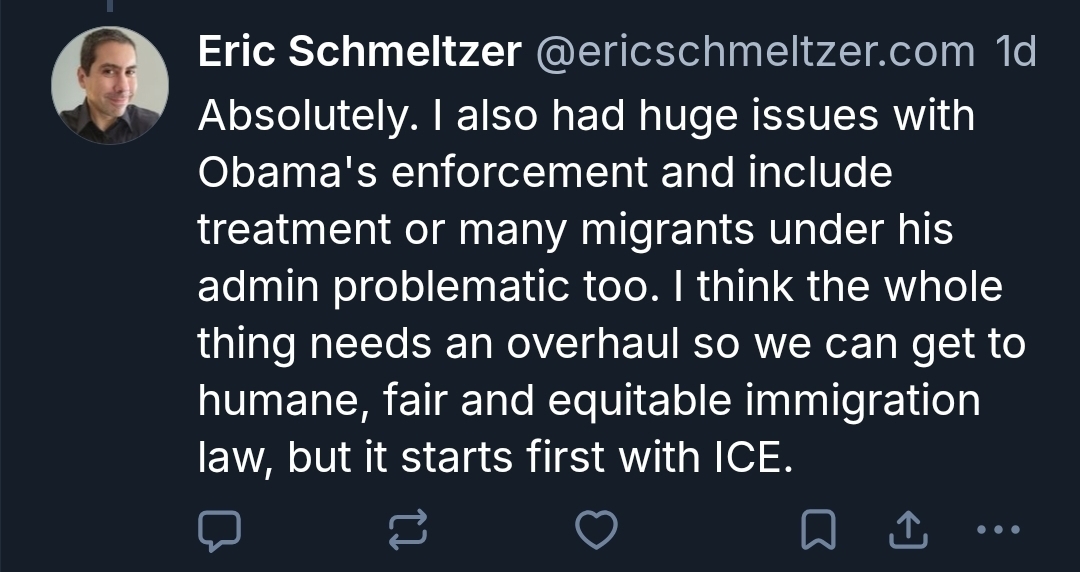Click the thread connector line above the avatar

109,6
